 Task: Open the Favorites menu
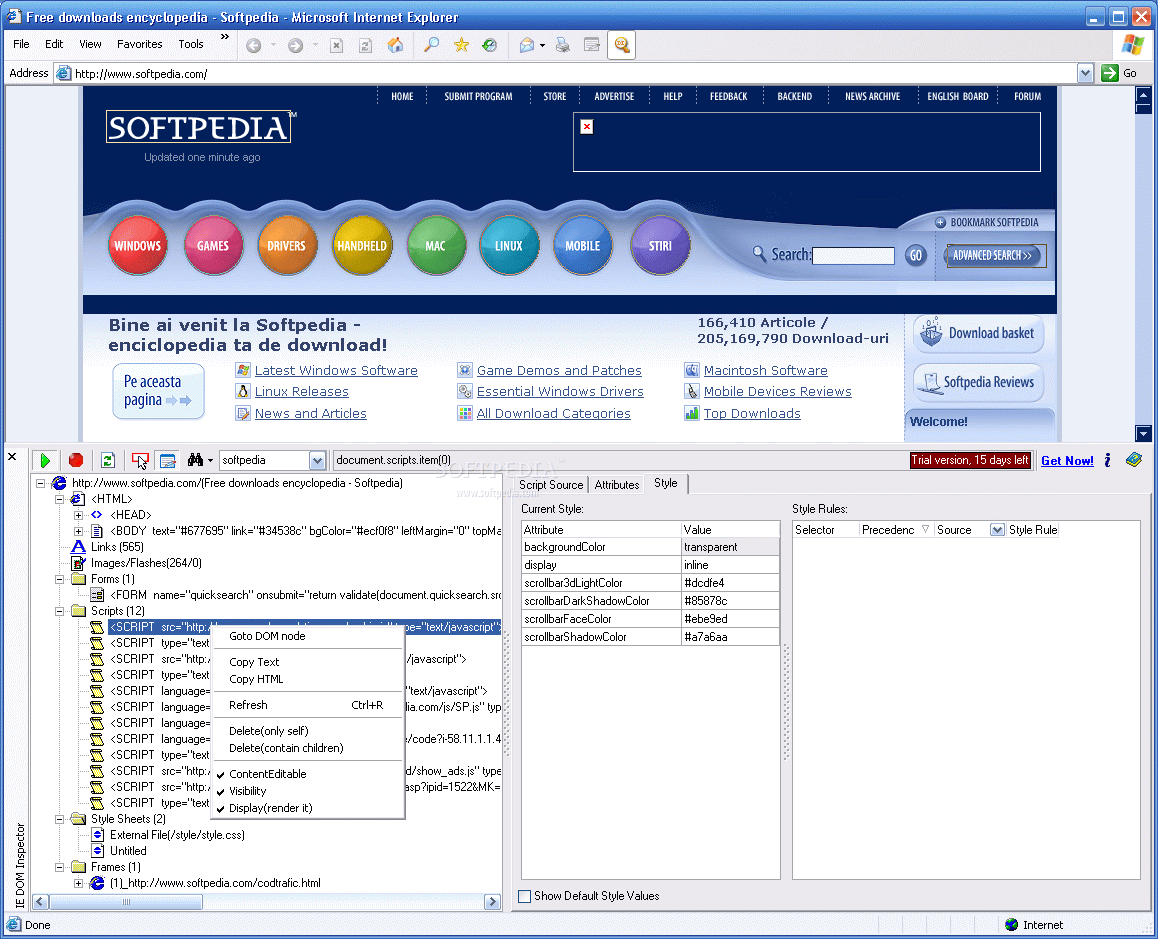point(140,44)
